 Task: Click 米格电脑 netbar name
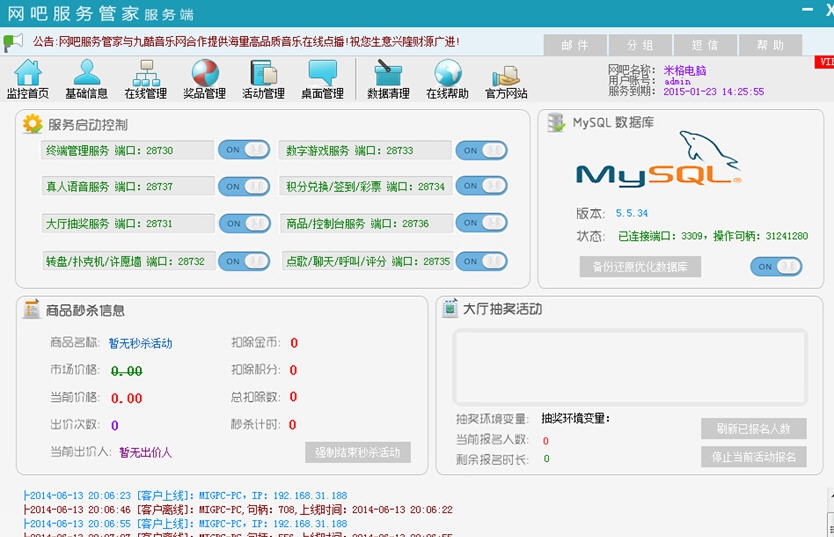(685, 70)
